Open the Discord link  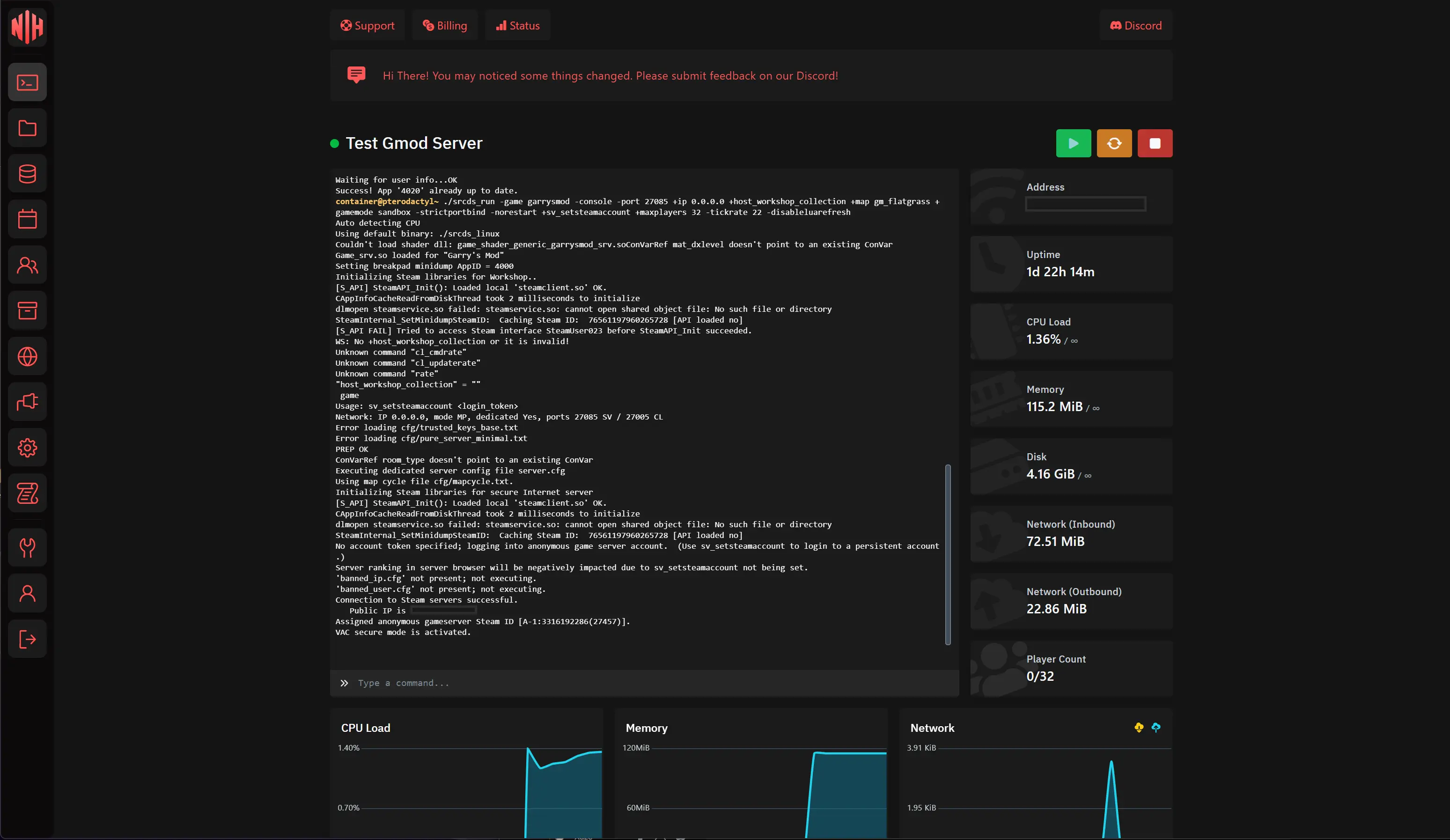click(1136, 25)
